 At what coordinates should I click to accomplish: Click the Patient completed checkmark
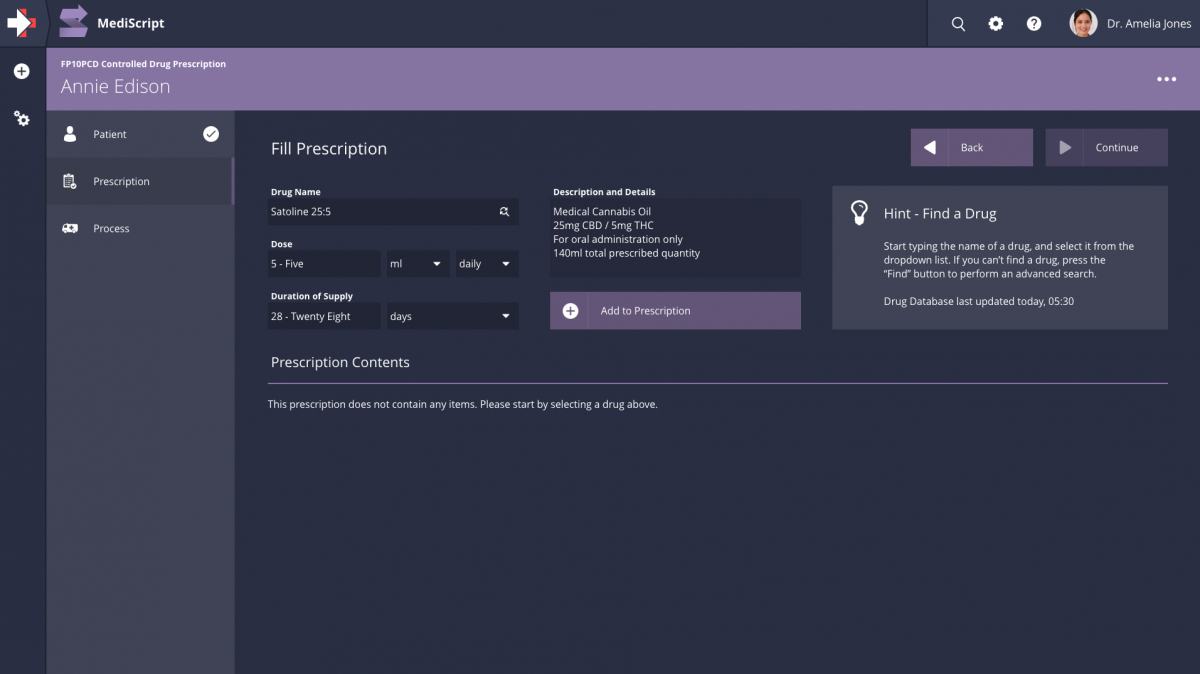pyautogui.click(x=210, y=133)
